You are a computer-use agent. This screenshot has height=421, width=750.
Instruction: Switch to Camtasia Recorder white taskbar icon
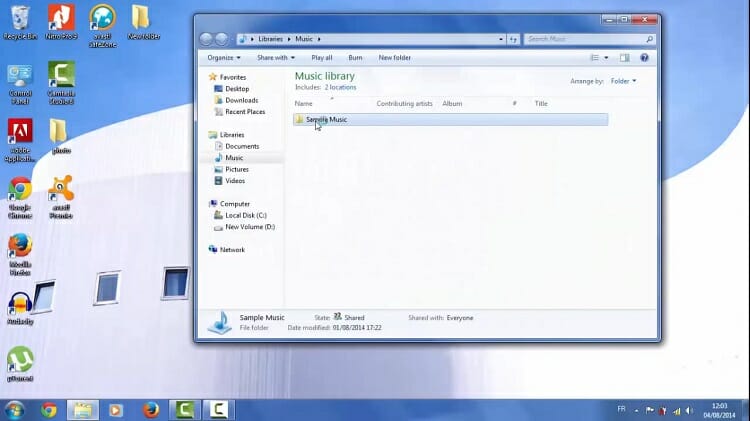coord(218,410)
